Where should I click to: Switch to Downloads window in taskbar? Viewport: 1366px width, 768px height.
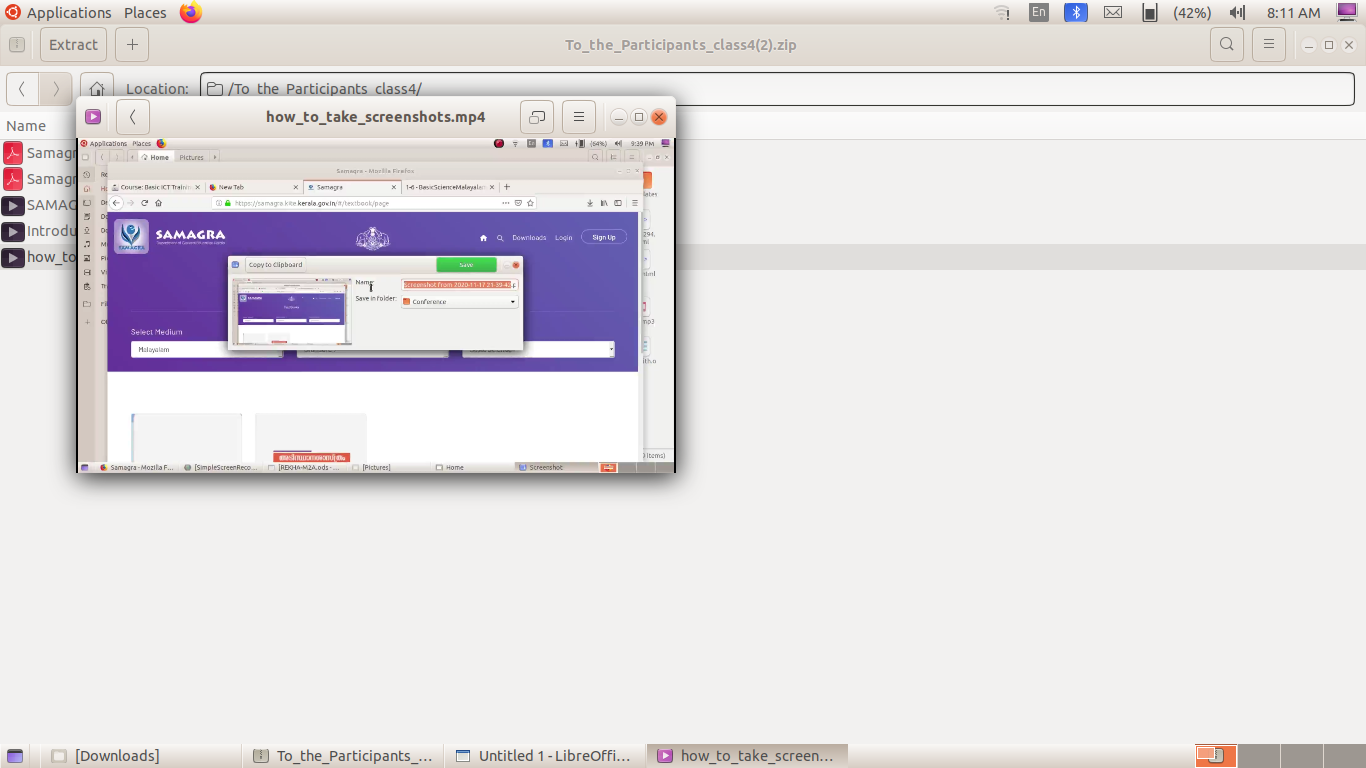[x=116, y=756]
